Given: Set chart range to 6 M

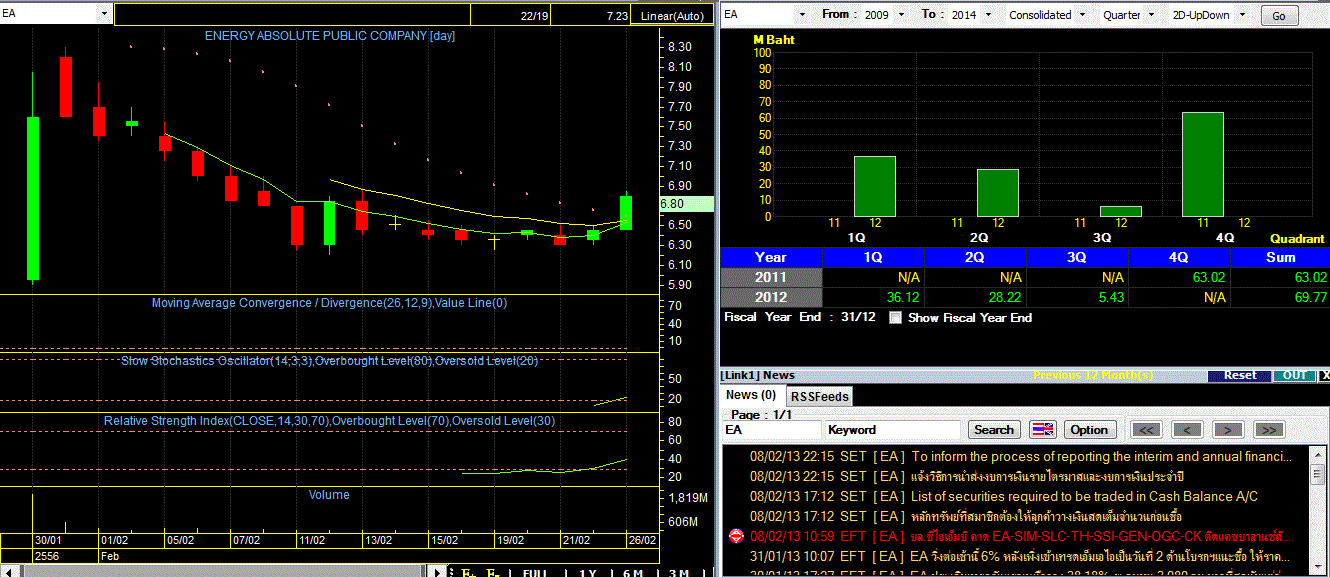Looking at the screenshot, I should click(x=632, y=572).
